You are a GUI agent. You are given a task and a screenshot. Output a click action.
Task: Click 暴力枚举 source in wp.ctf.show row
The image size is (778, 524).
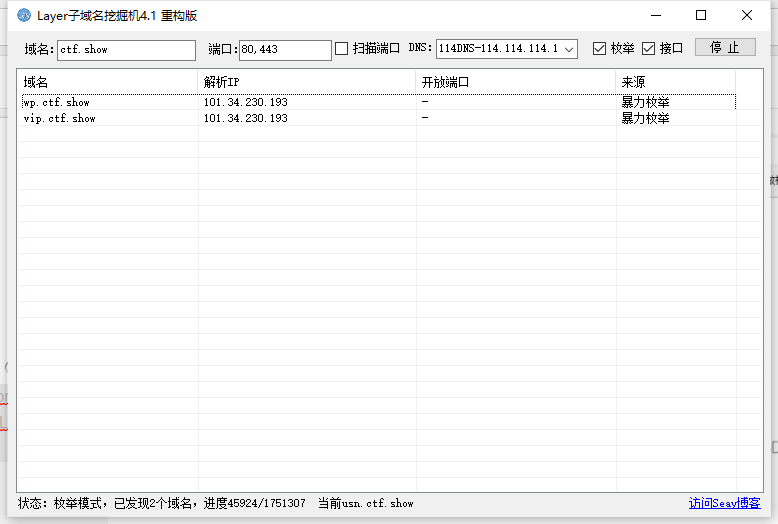[x=646, y=102]
